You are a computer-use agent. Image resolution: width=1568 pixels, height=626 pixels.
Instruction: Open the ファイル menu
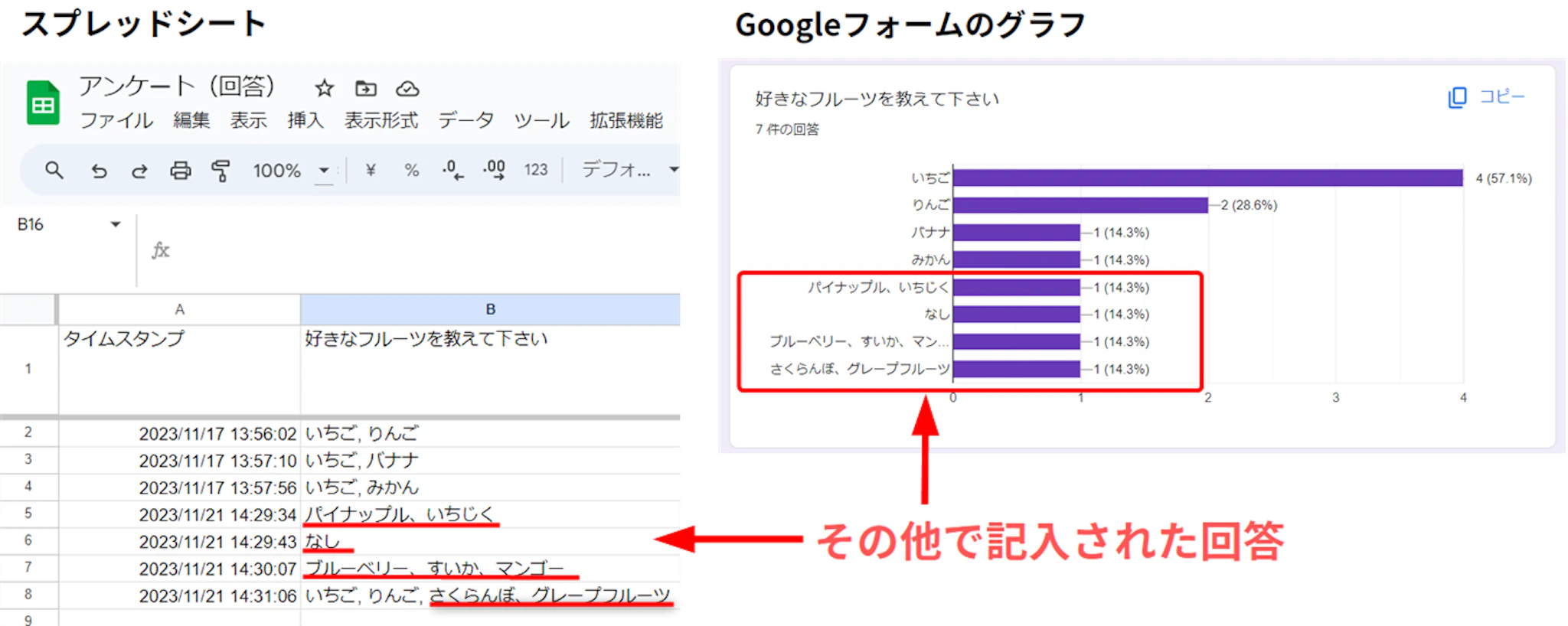point(116,121)
